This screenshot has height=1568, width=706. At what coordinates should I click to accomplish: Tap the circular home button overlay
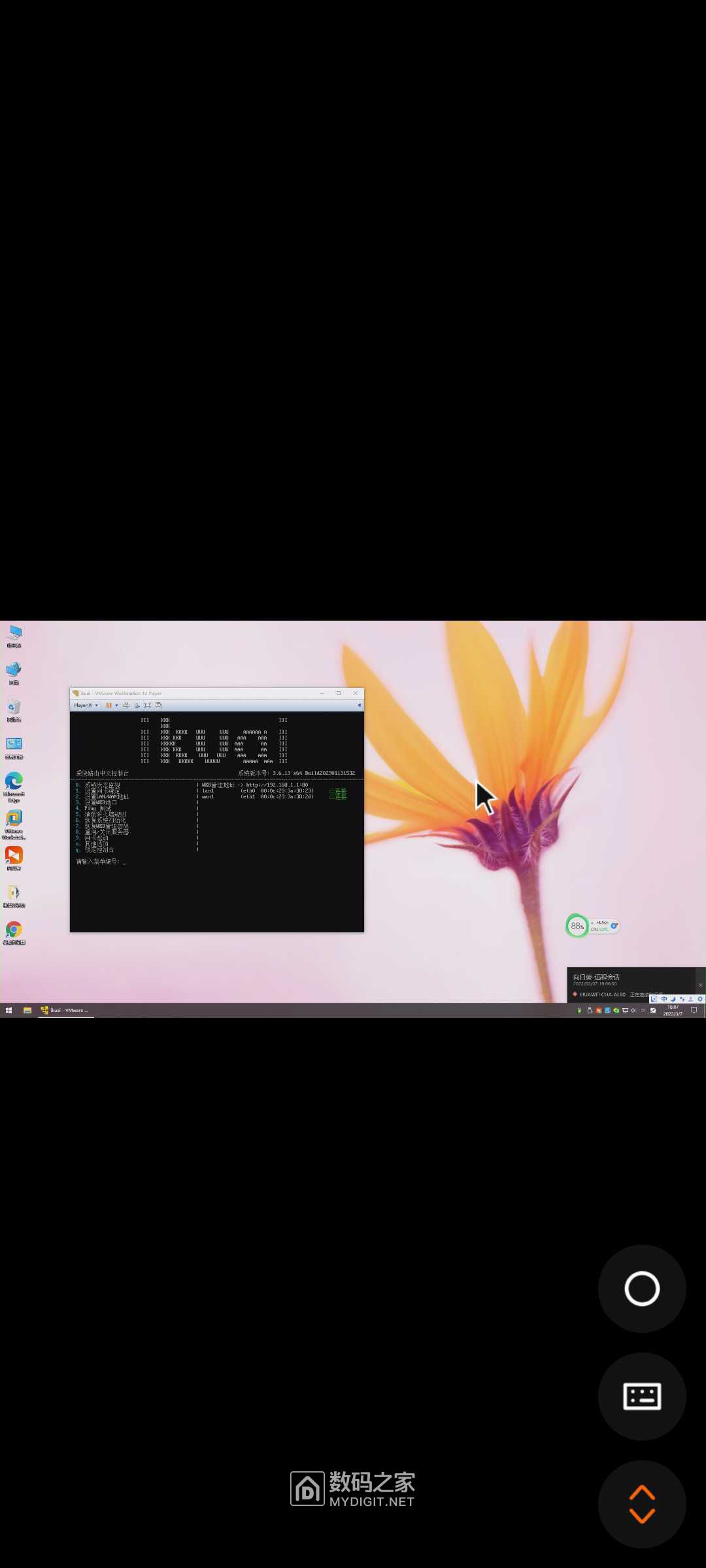642,1289
